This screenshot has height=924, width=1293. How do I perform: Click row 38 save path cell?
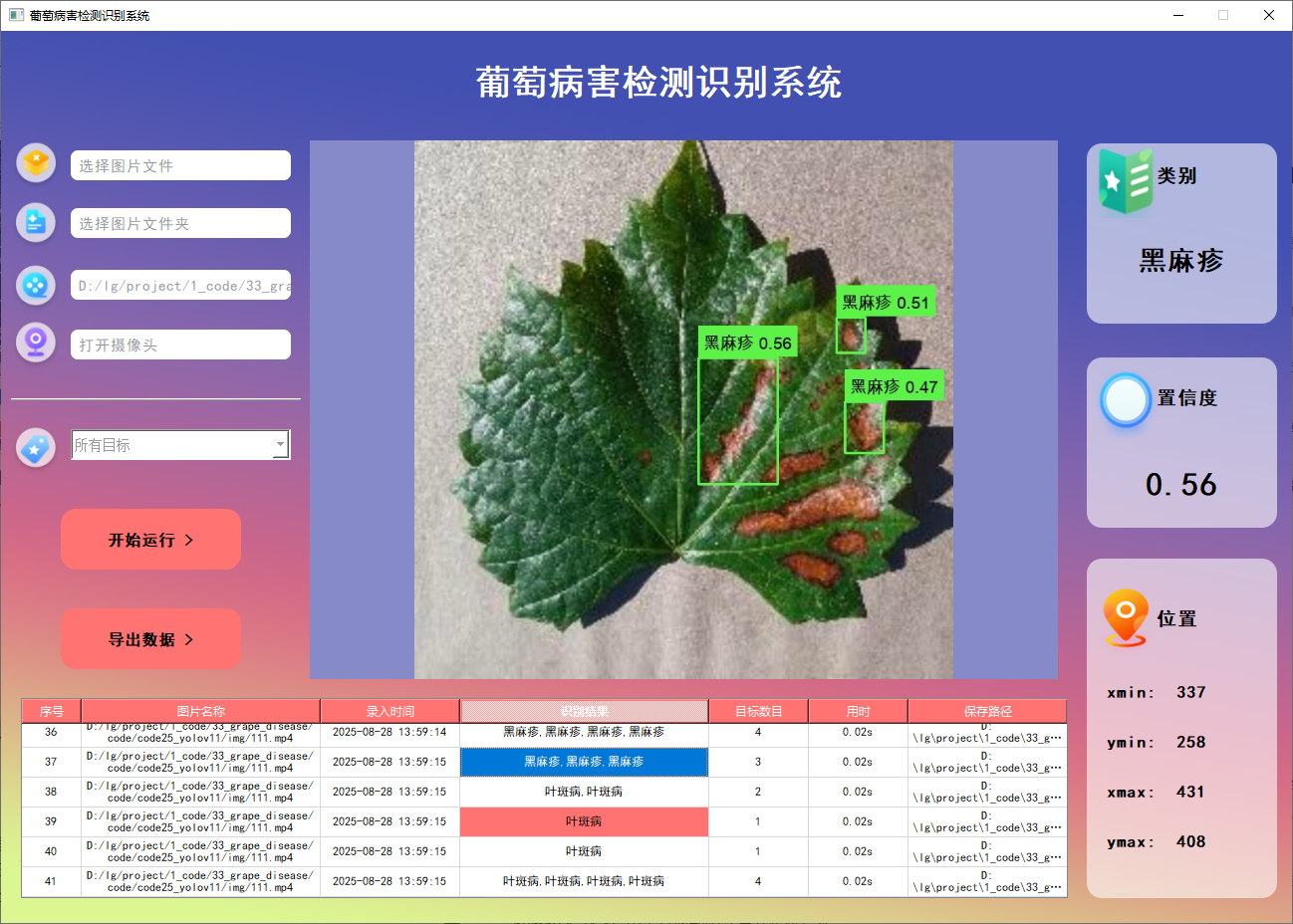(x=987, y=792)
